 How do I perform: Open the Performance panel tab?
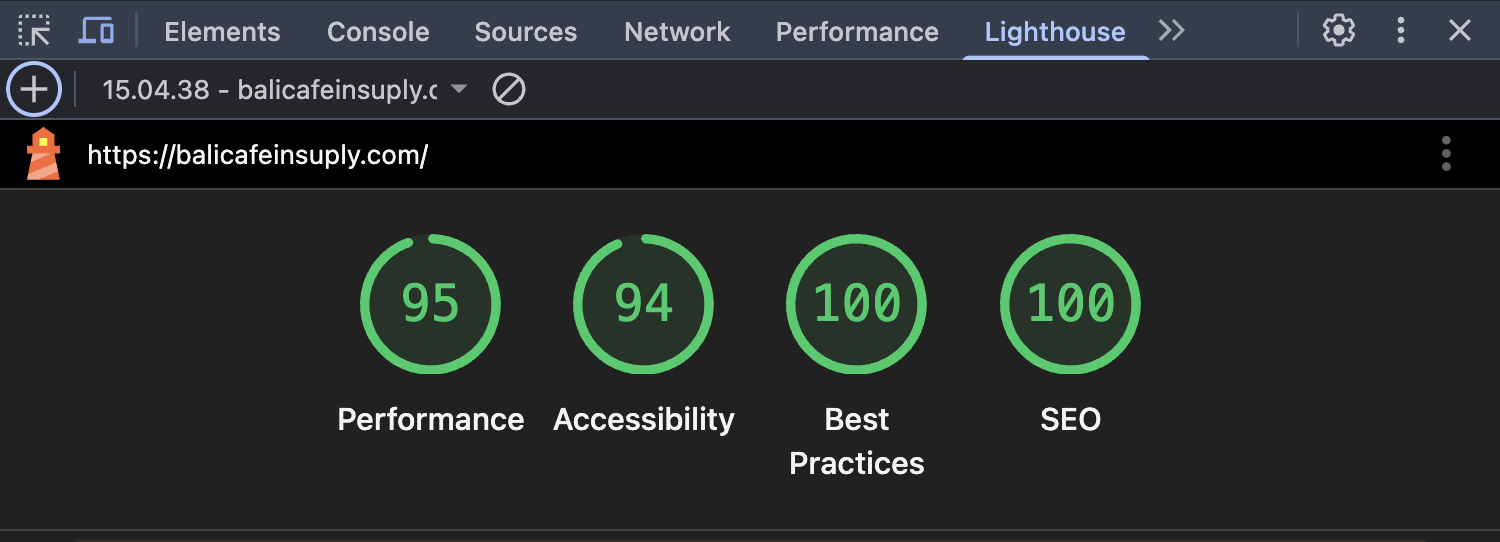pyautogui.click(x=857, y=32)
